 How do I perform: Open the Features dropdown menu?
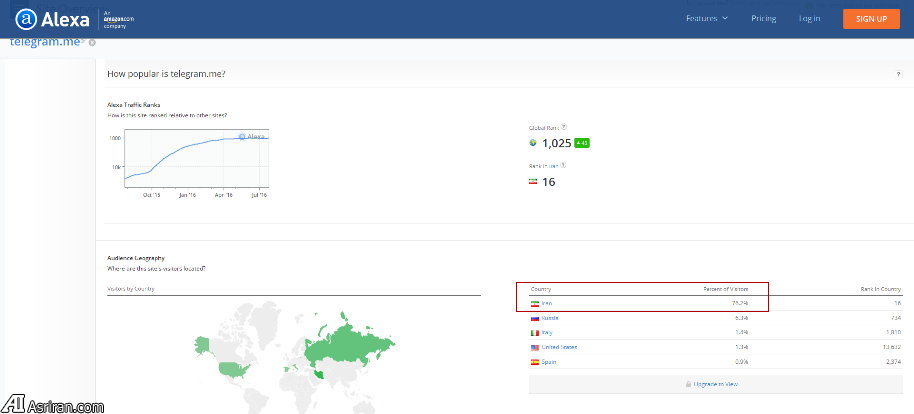click(706, 19)
